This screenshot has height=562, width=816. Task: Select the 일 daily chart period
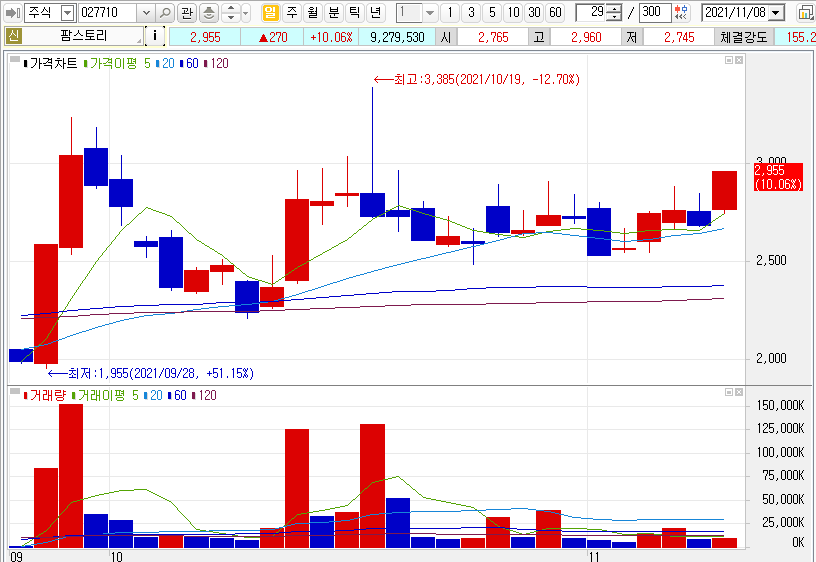point(270,12)
